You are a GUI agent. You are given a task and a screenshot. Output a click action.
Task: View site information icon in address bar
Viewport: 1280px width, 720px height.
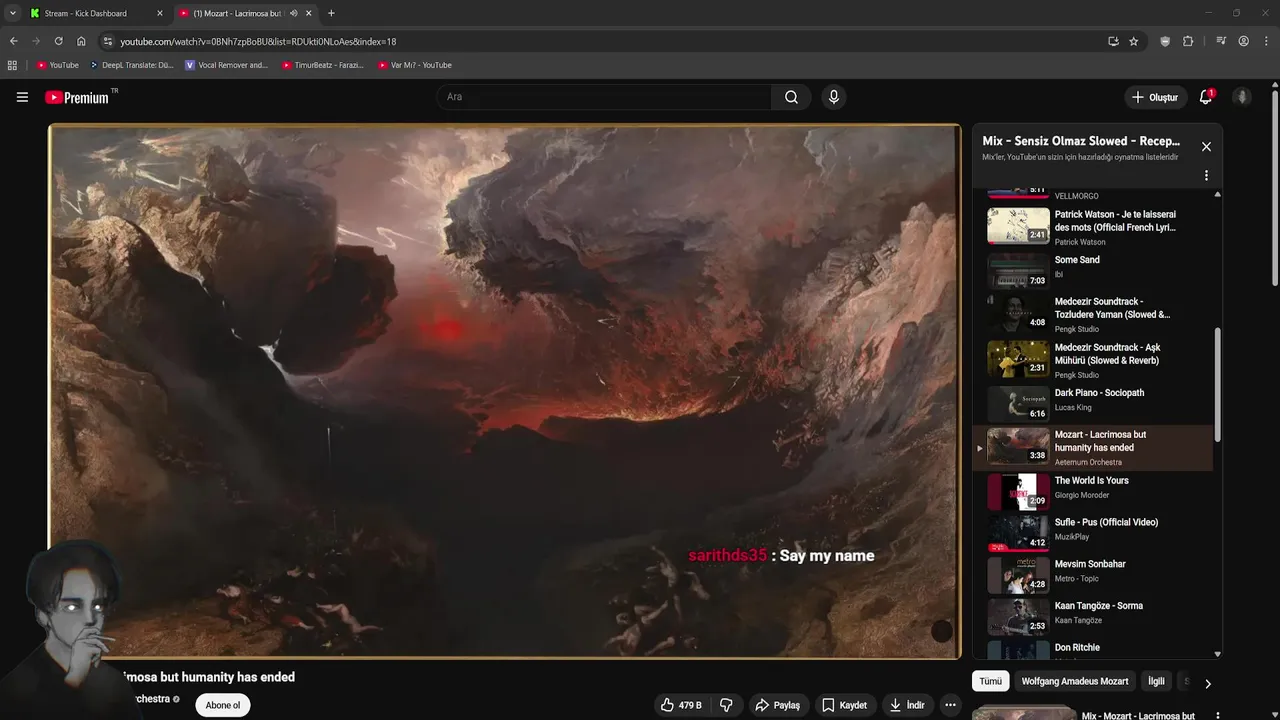coord(108,41)
